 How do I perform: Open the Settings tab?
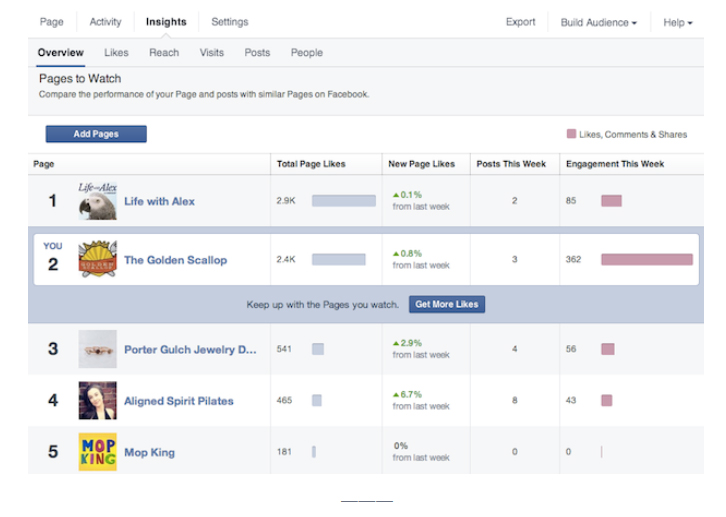click(230, 22)
